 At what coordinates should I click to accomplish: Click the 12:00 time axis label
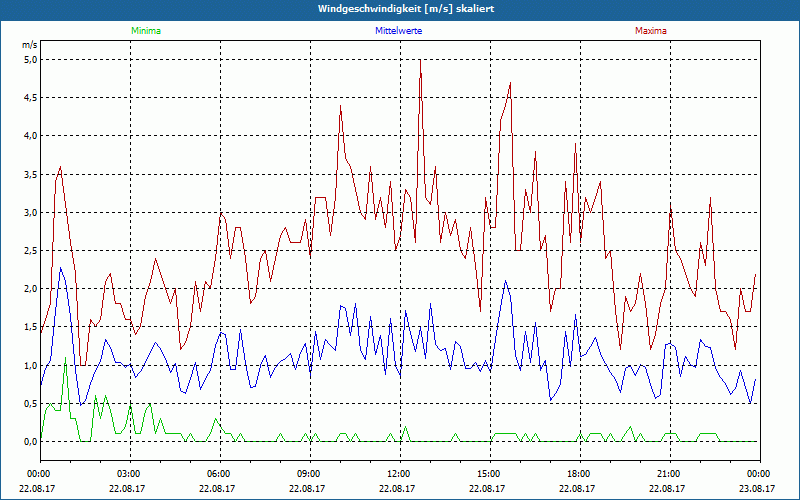point(398,474)
